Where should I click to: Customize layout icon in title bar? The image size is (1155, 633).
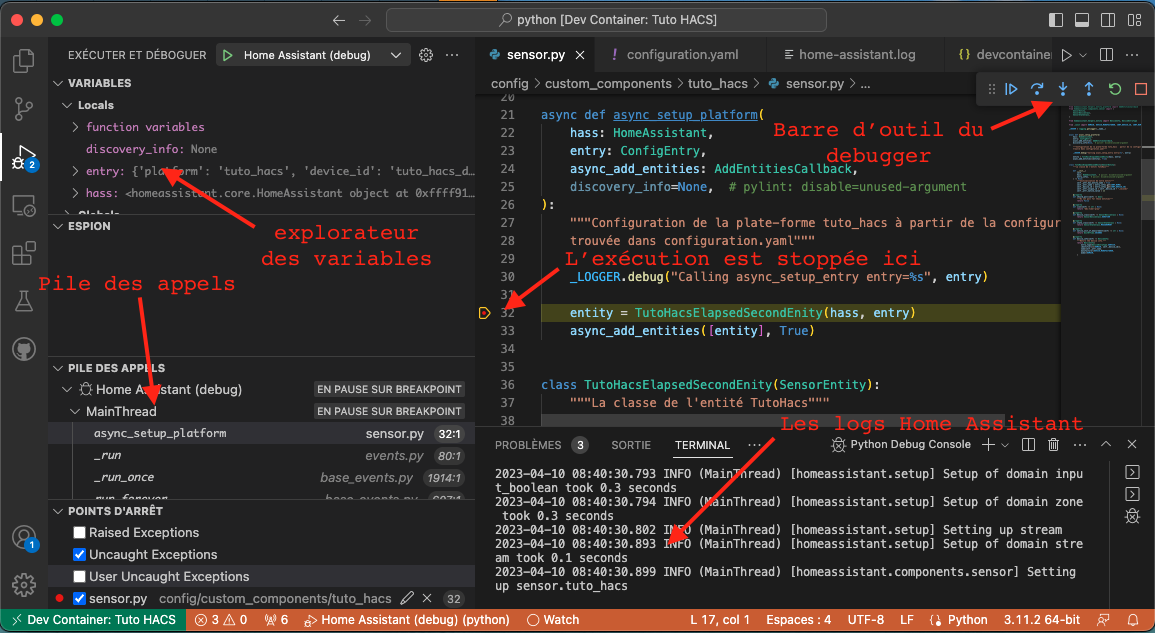[1134, 20]
